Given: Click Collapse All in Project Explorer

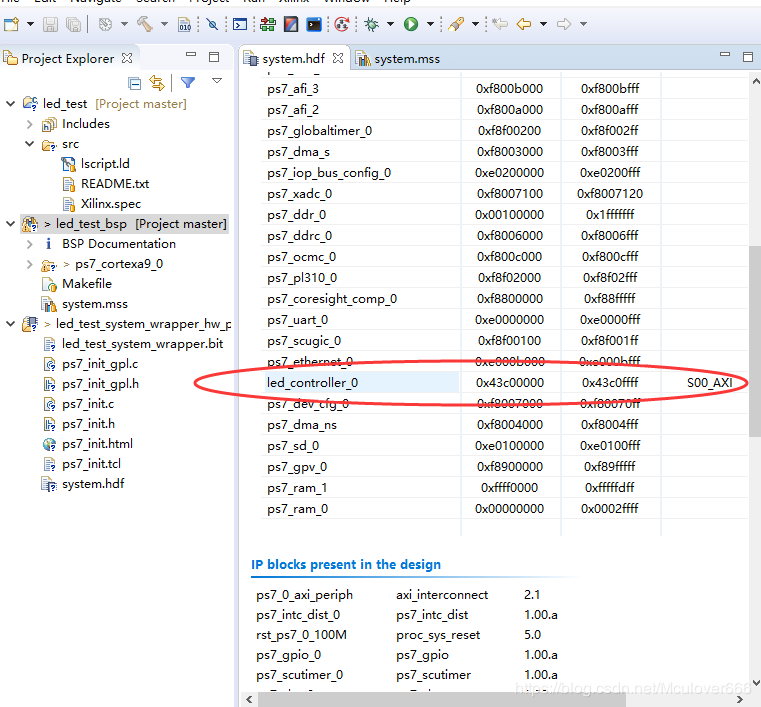Looking at the screenshot, I should (135, 83).
